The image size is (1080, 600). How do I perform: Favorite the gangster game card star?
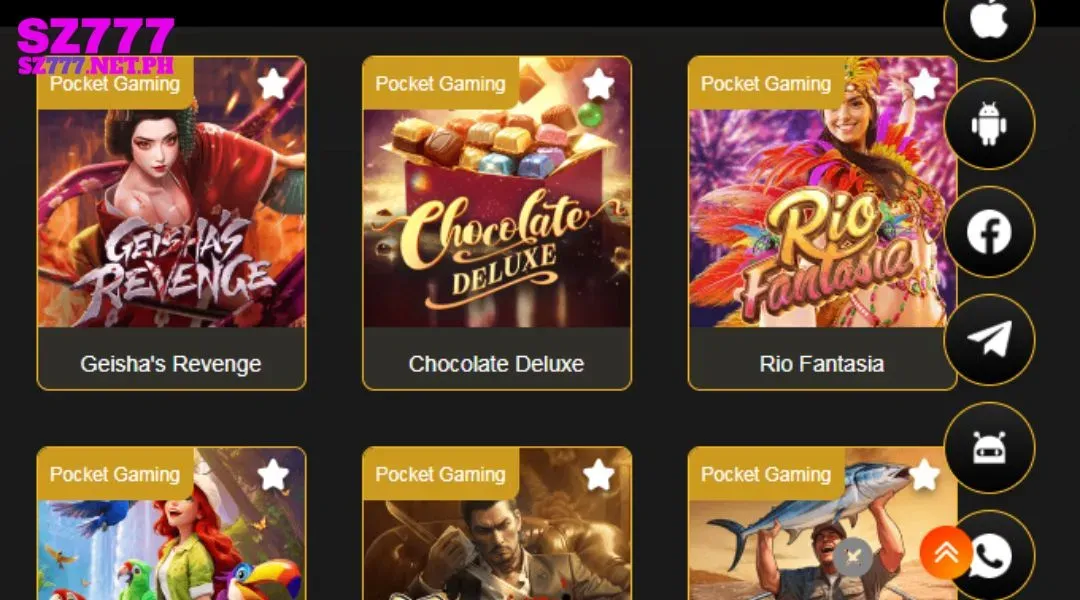coord(598,475)
